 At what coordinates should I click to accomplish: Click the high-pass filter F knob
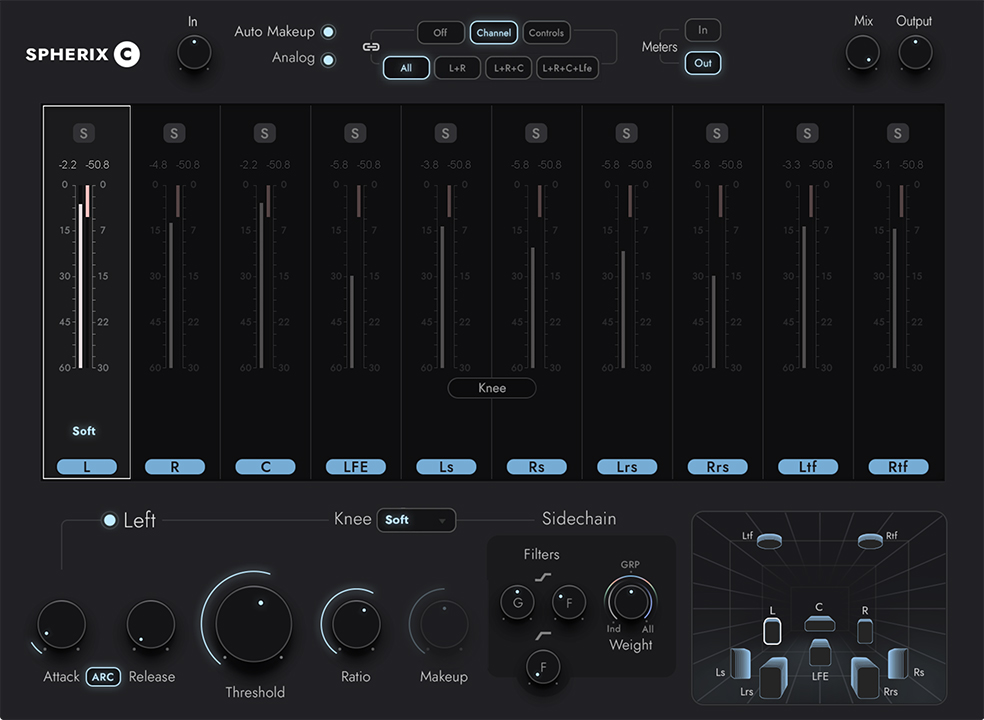[543, 667]
